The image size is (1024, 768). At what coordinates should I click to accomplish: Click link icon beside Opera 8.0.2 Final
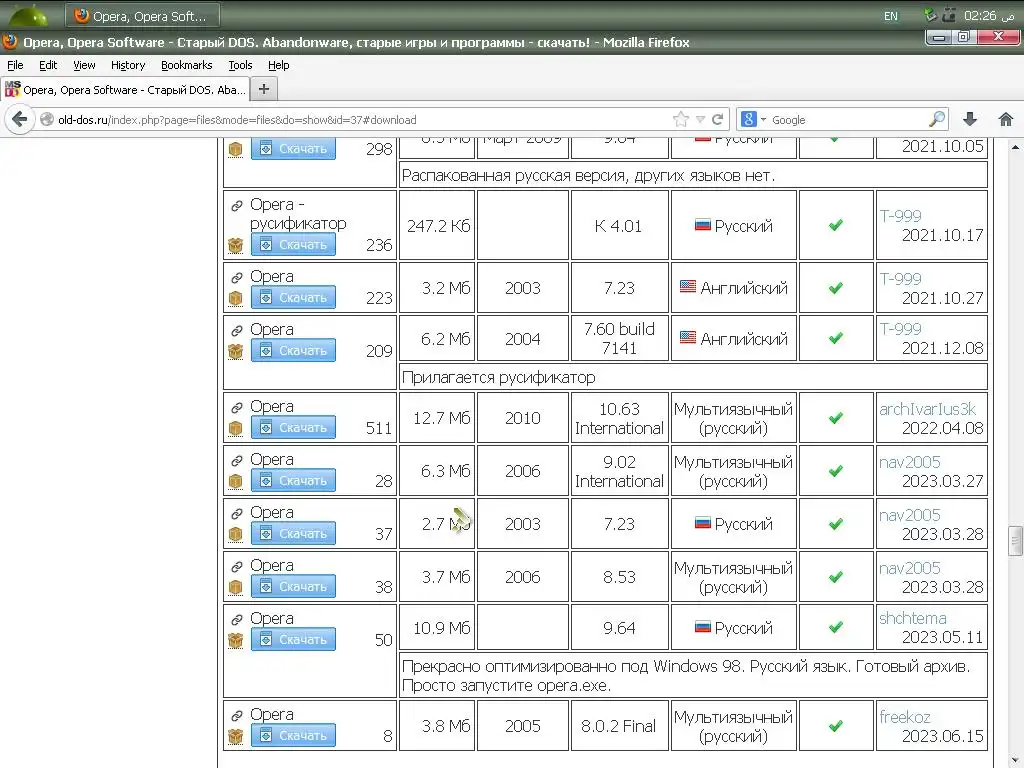point(236,715)
